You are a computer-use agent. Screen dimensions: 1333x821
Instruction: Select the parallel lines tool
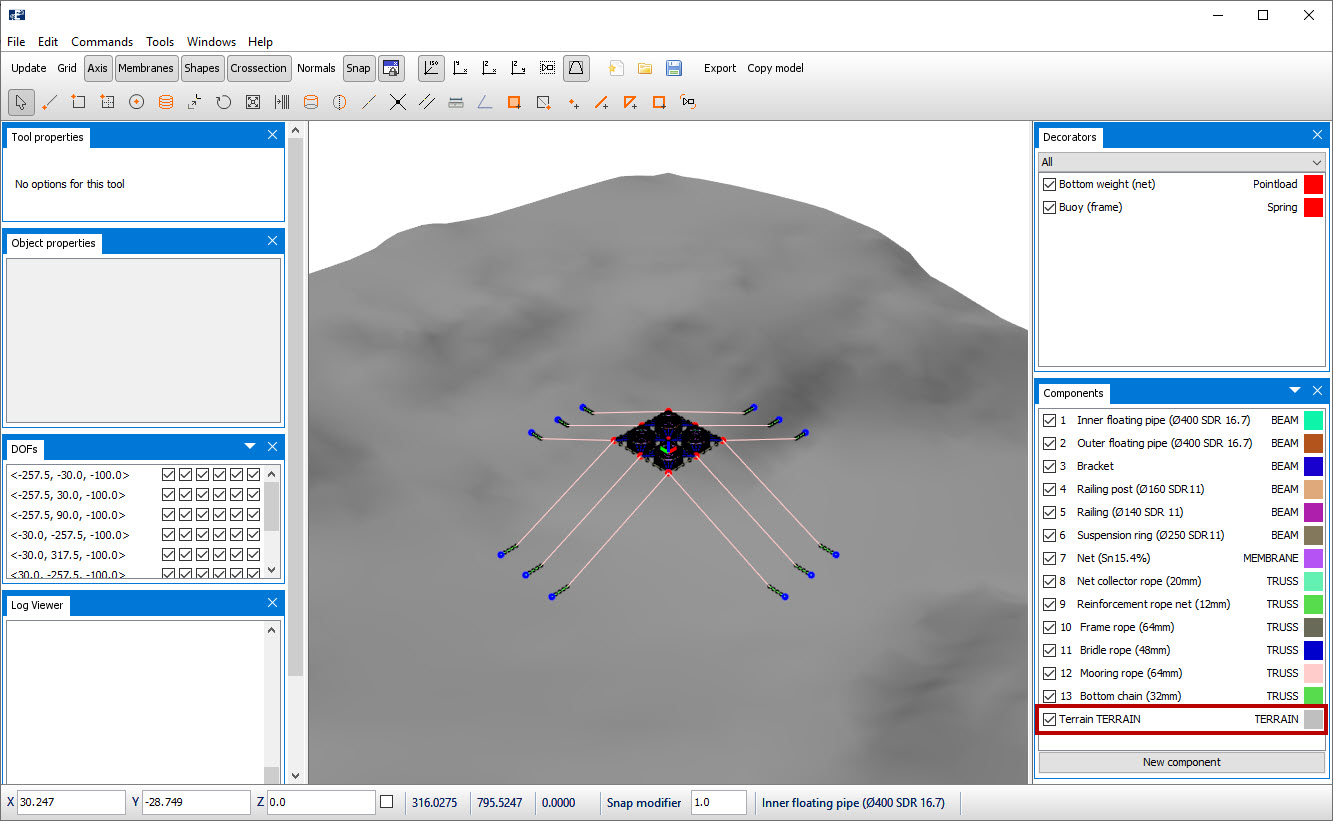427,102
